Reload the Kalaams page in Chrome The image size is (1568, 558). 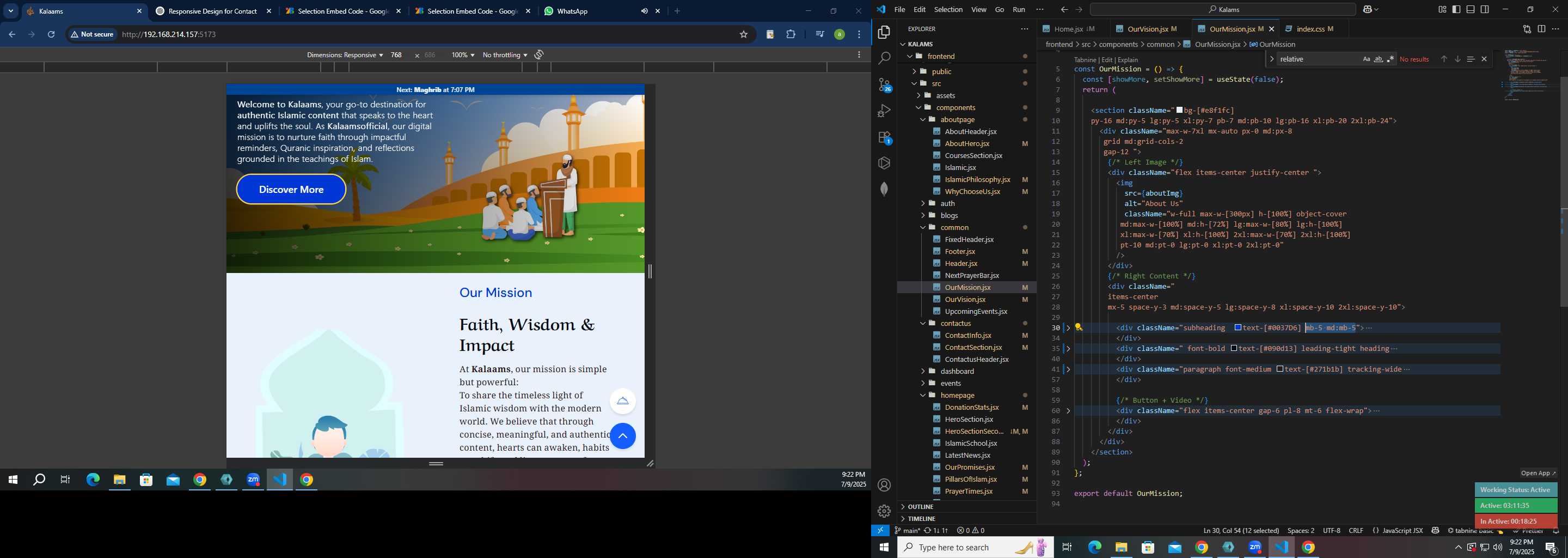click(x=51, y=35)
